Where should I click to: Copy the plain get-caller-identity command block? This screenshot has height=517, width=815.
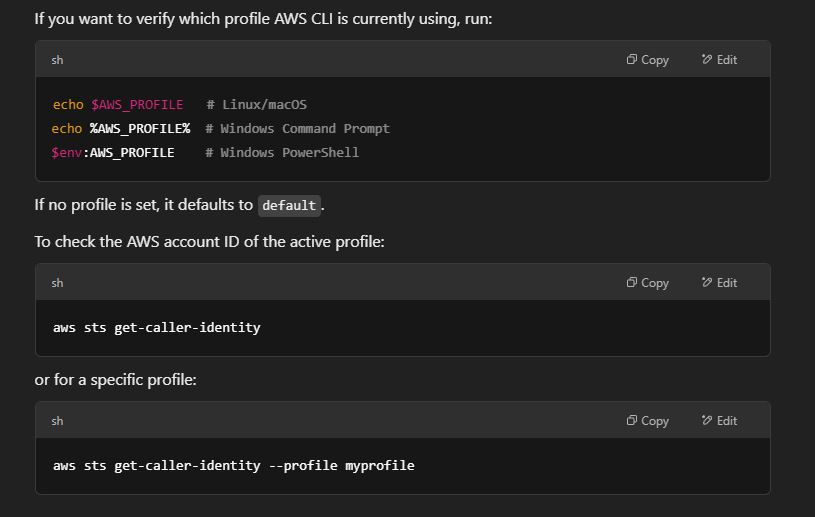tap(648, 283)
